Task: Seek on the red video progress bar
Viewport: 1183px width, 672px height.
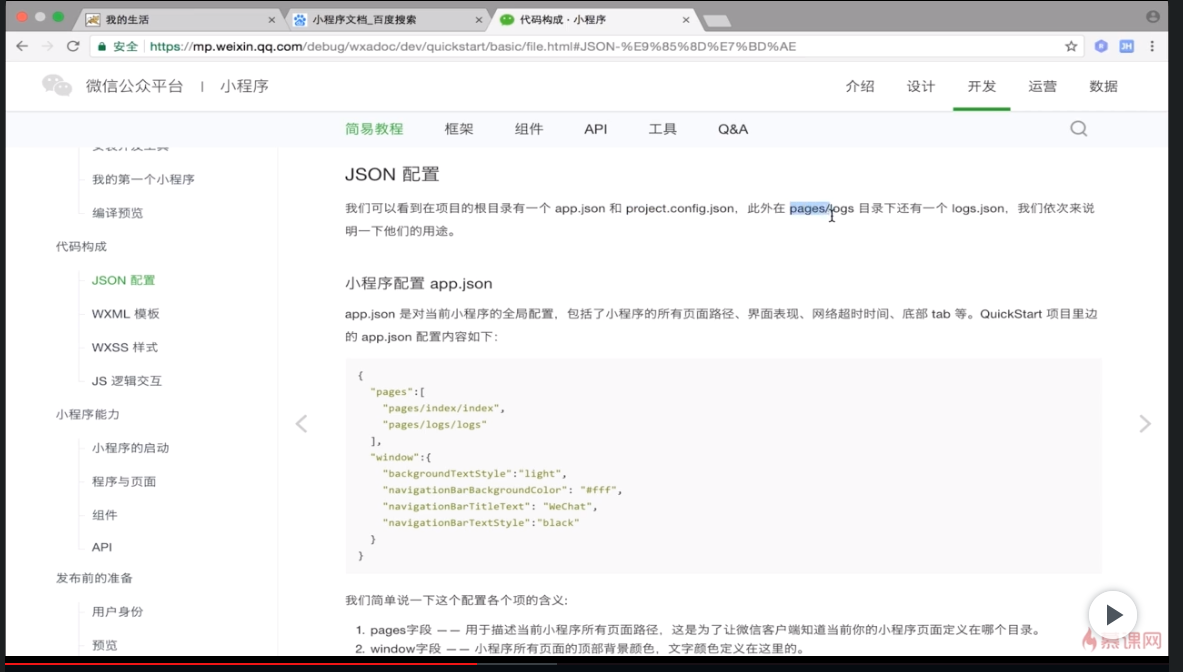Action: [x=241, y=664]
